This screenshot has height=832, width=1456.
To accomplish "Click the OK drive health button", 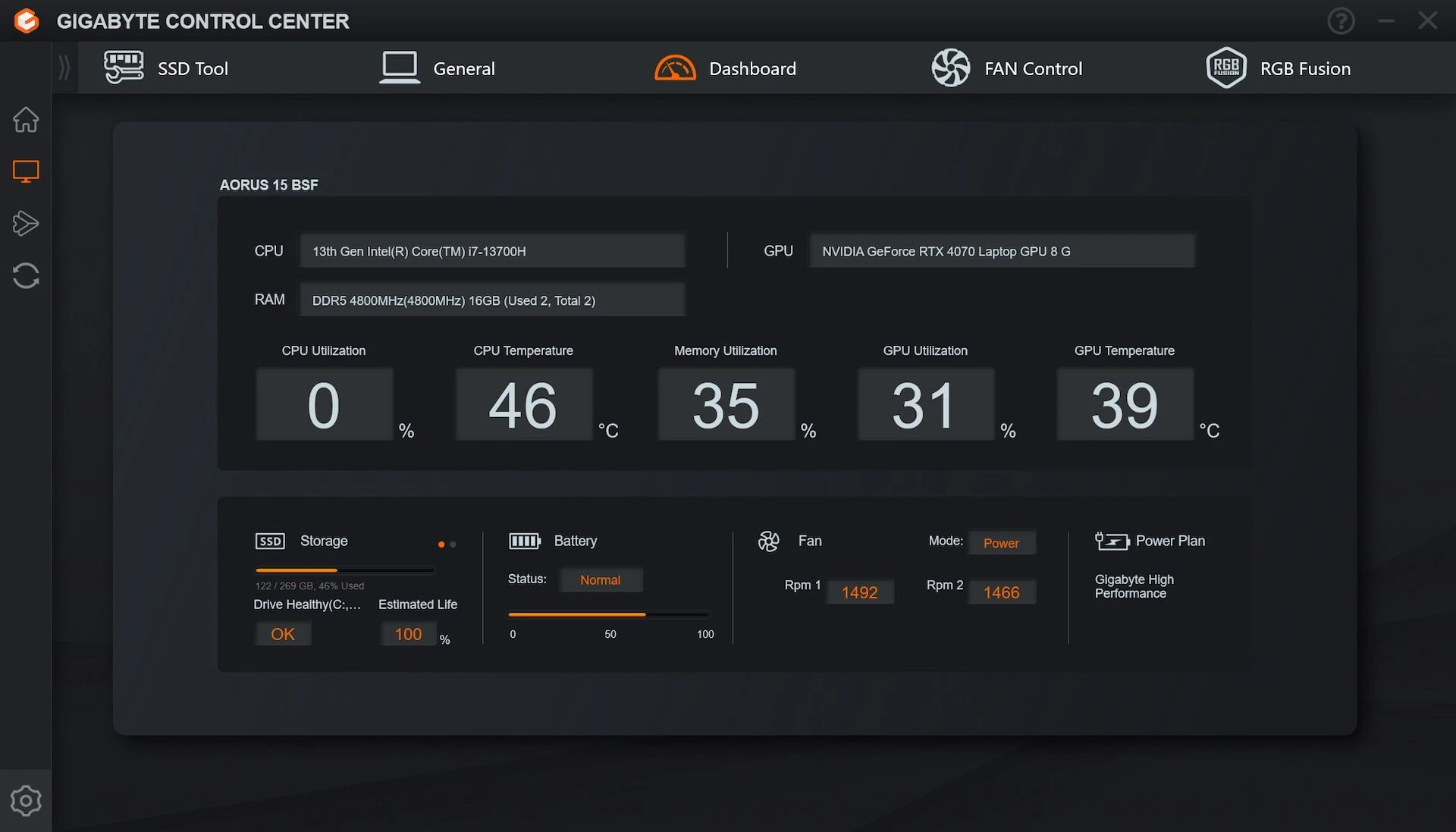I will point(283,633).
